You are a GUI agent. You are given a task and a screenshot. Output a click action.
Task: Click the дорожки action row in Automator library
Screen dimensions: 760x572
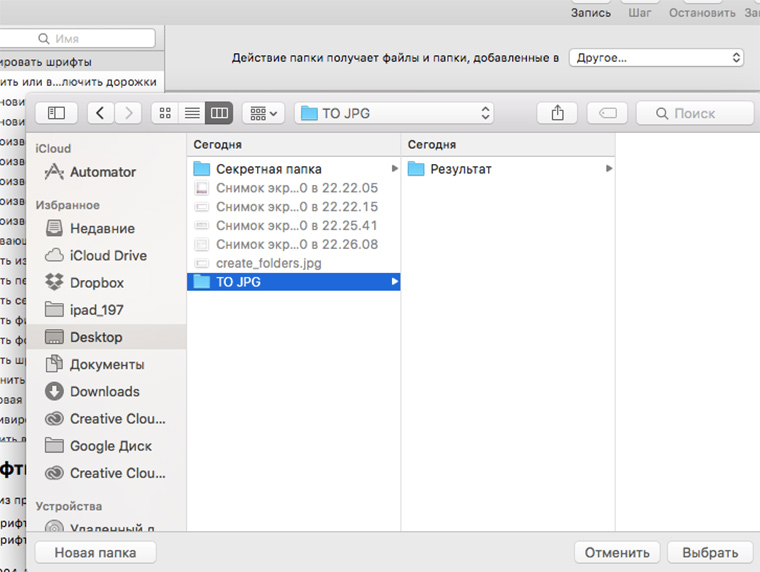(81, 82)
